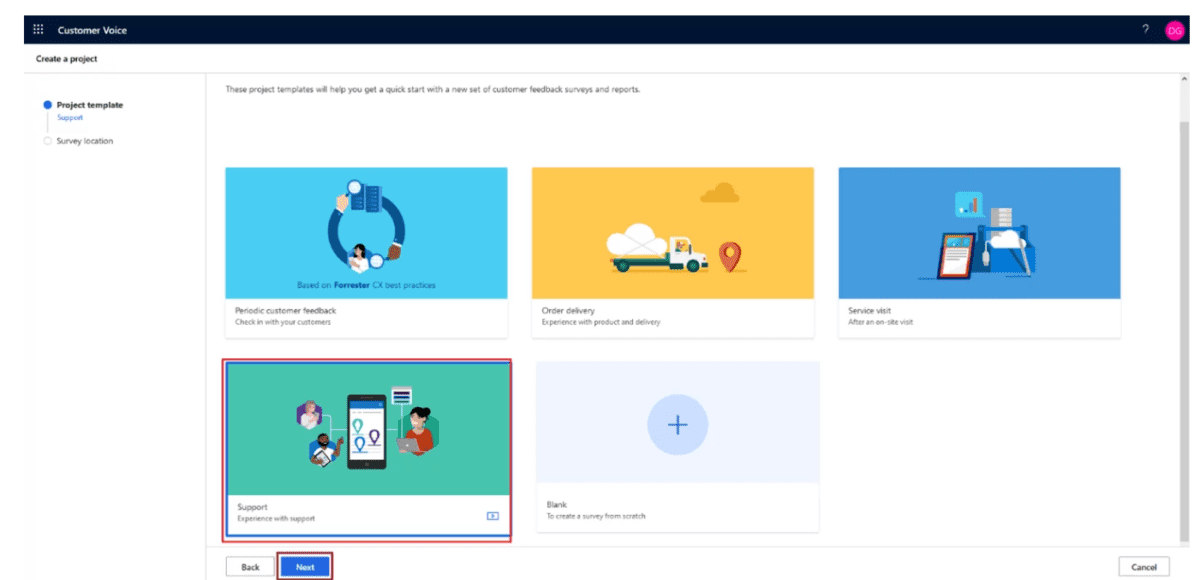Toggle selection of the Support template tile
Viewport: 1200px width, 580px height.
pos(366,430)
